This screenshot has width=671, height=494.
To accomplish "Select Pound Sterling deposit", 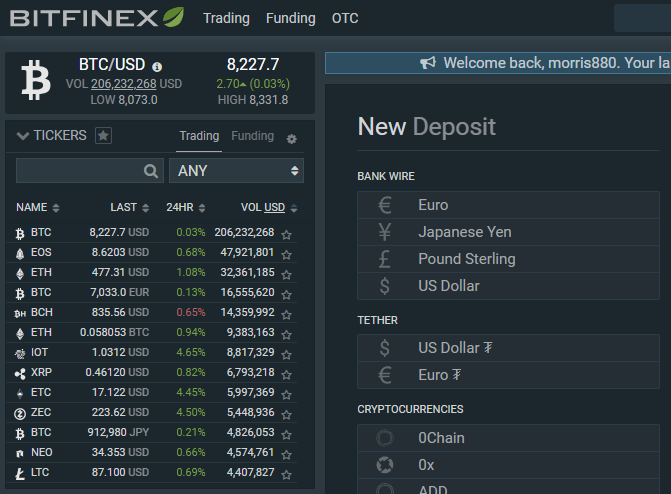I will pyautogui.click(x=508, y=259).
